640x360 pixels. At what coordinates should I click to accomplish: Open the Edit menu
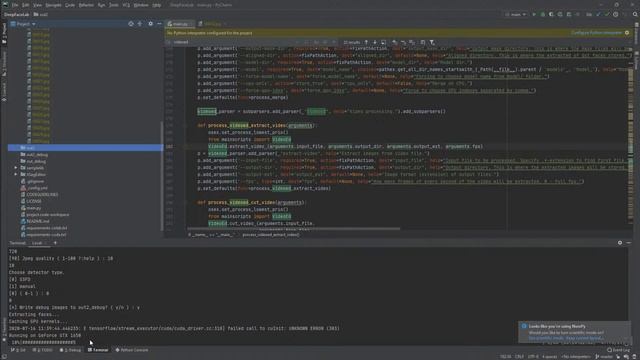(x=25, y=5)
